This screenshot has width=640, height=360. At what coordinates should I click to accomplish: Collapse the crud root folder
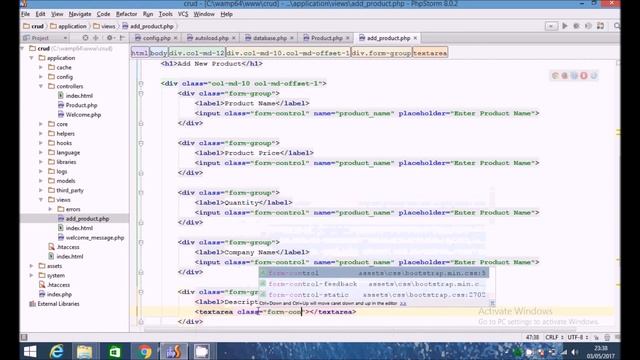pos(22,48)
